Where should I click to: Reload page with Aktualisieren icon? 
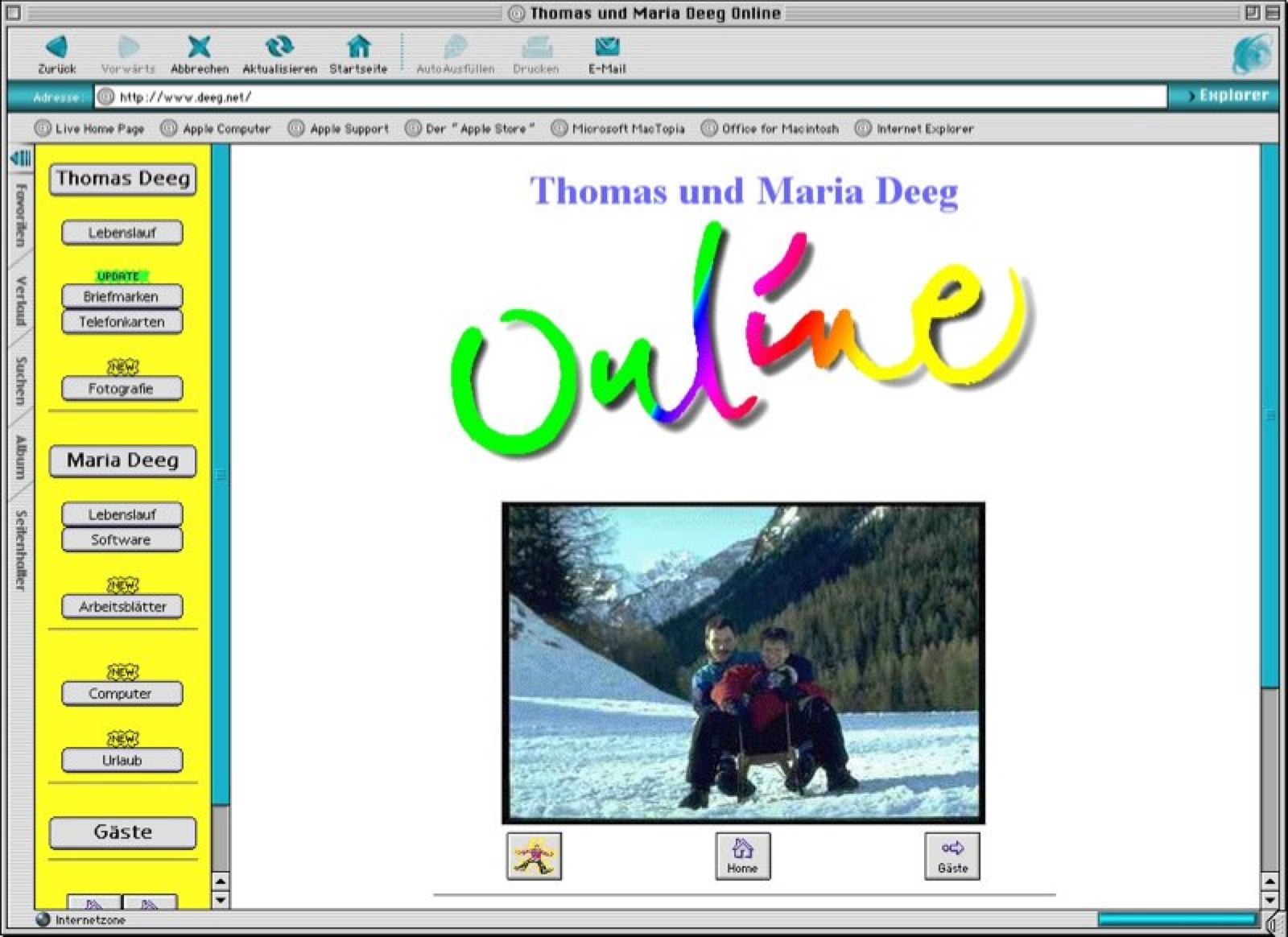pos(279,47)
